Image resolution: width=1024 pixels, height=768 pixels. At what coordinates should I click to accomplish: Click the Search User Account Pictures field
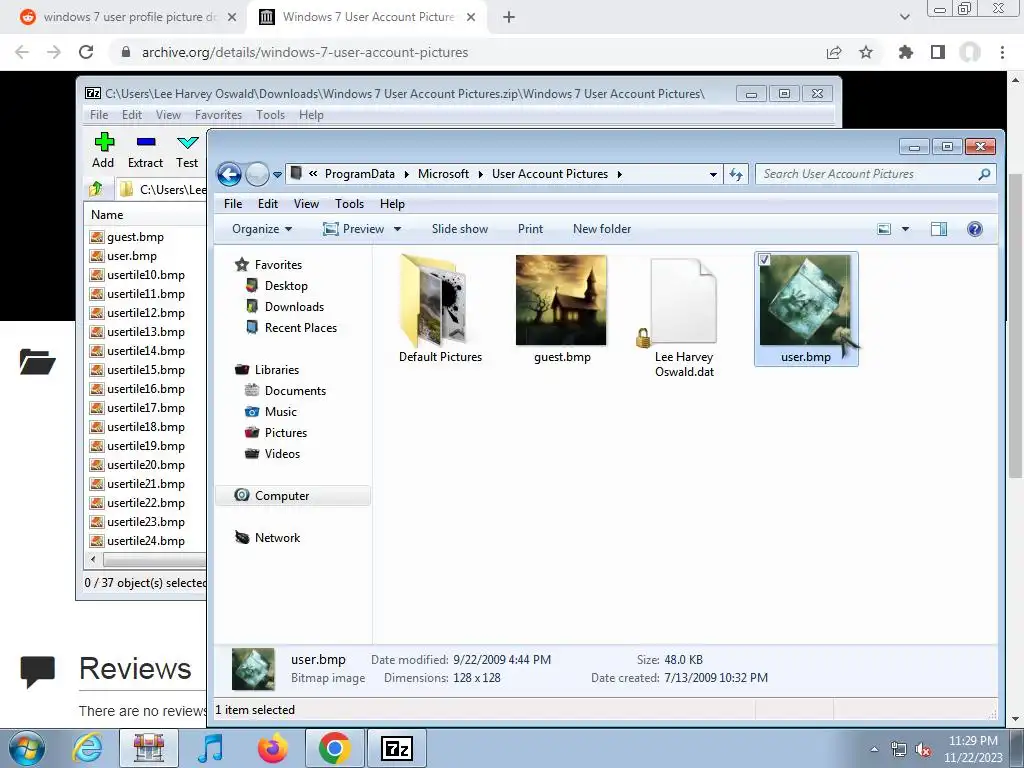[869, 174]
